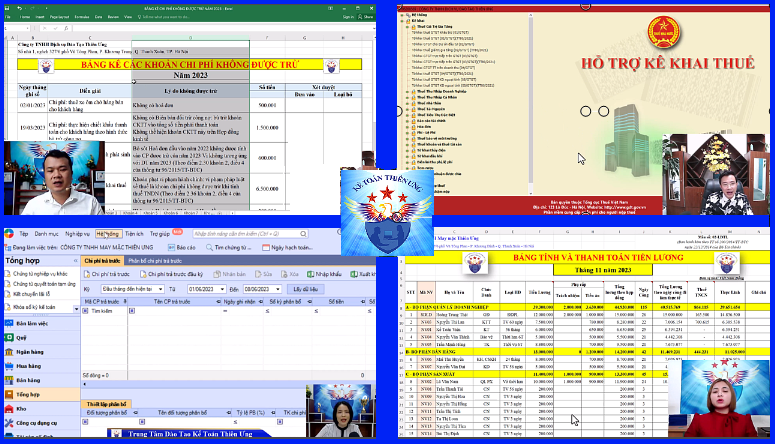Image resolution: width=775 pixels, height=444 pixels.
Task: Add Chi phí trả trước đầu kỳ
Action: coord(172,274)
